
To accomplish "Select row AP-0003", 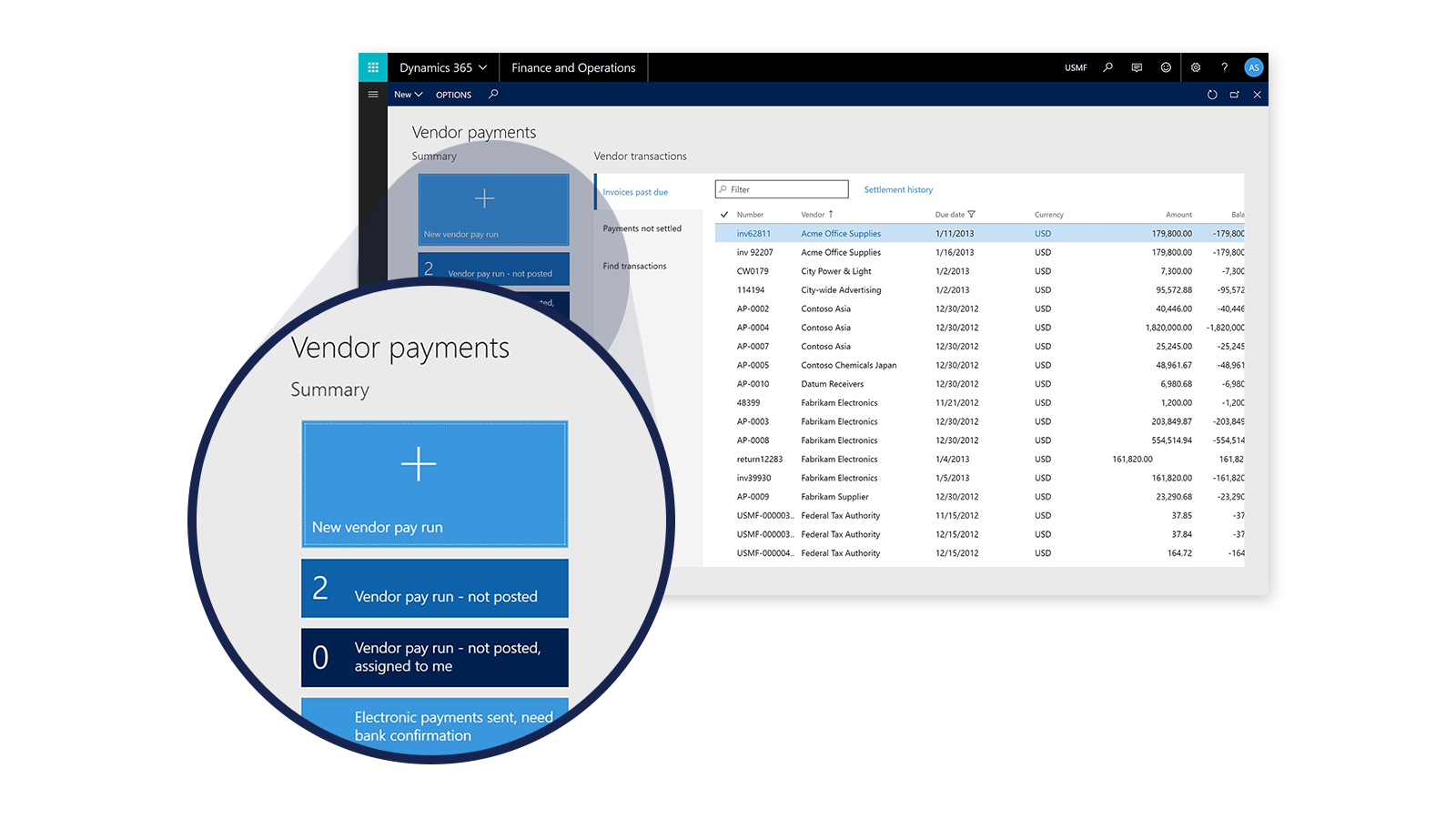I will click(979, 421).
